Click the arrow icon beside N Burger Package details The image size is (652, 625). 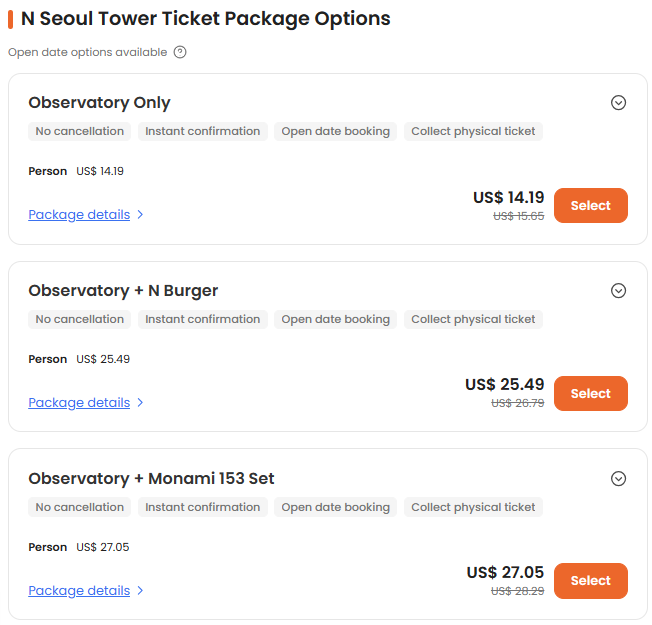click(140, 402)
